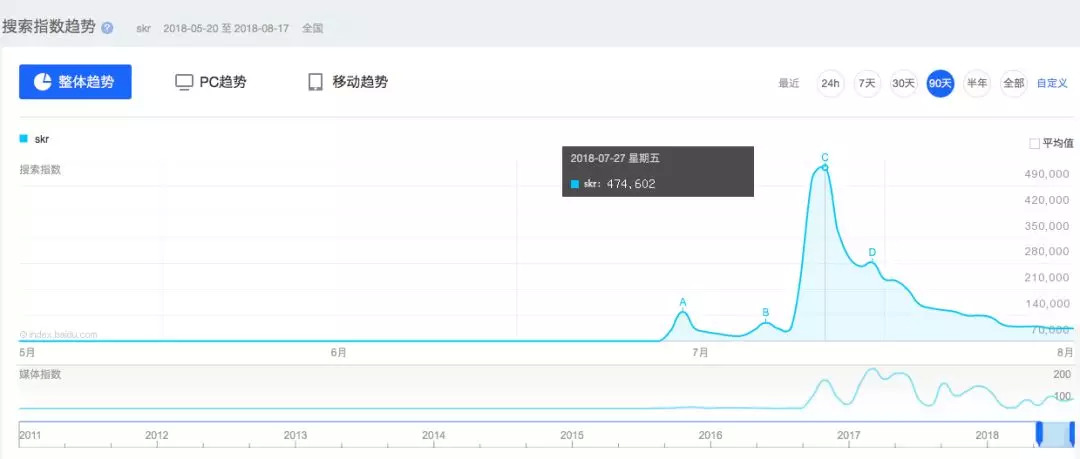This screenshot has height=459, width=1080.
Task: Click the help icon beside 搜索指数趋势
Action: tap(107, 28)
